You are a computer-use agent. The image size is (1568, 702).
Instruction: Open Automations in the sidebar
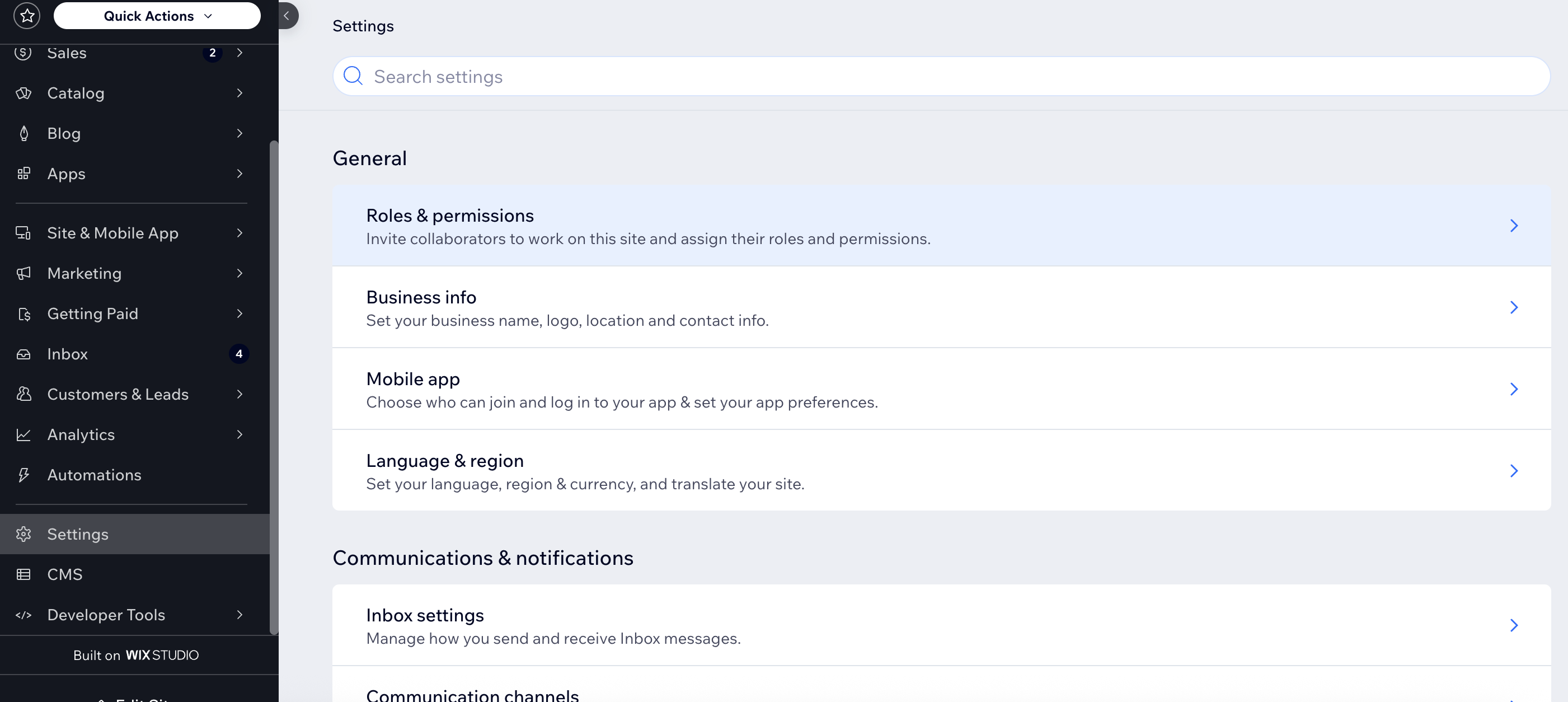pyautogui.click(x=135, y=475)
